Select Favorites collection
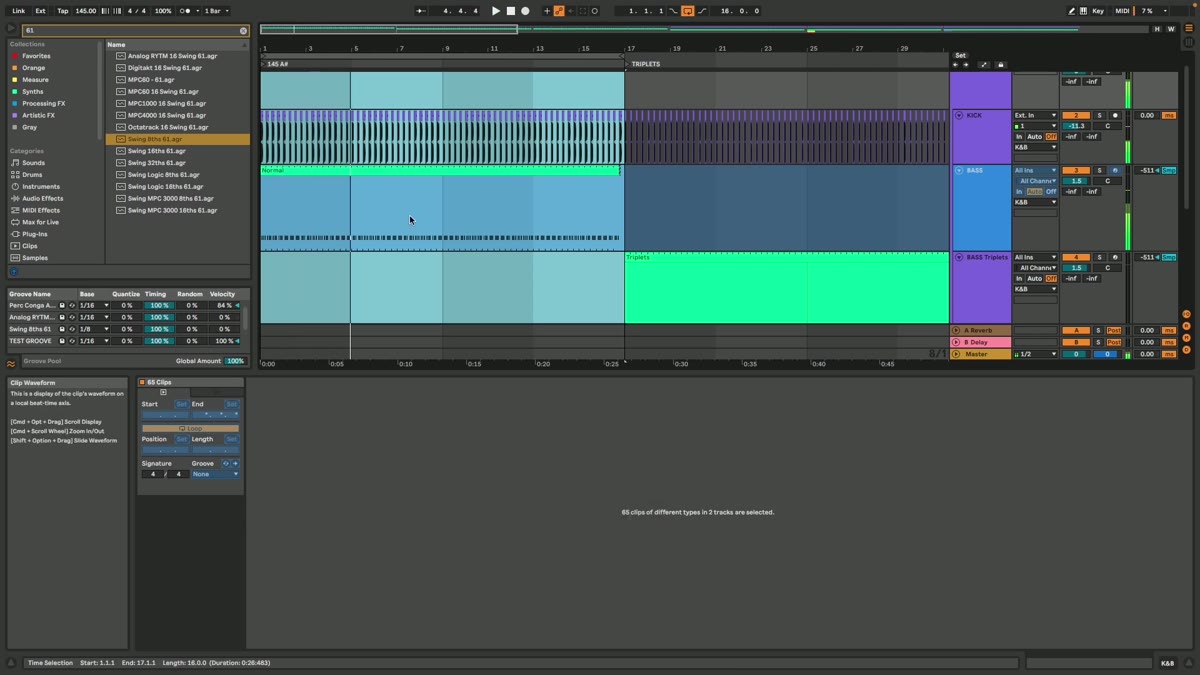This screenshot has width=1200, height=675. tap(36, 56)
